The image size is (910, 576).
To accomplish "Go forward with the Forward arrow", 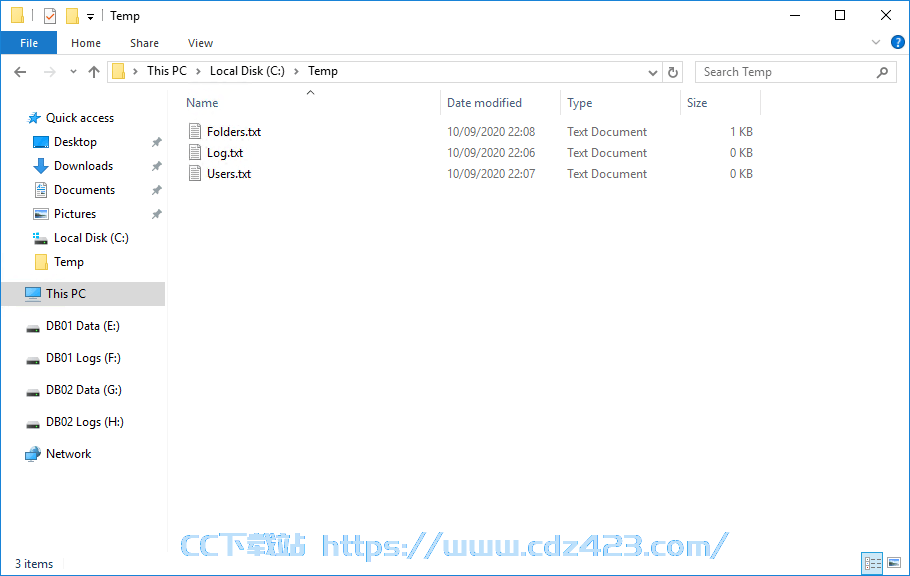I will 50,72.
